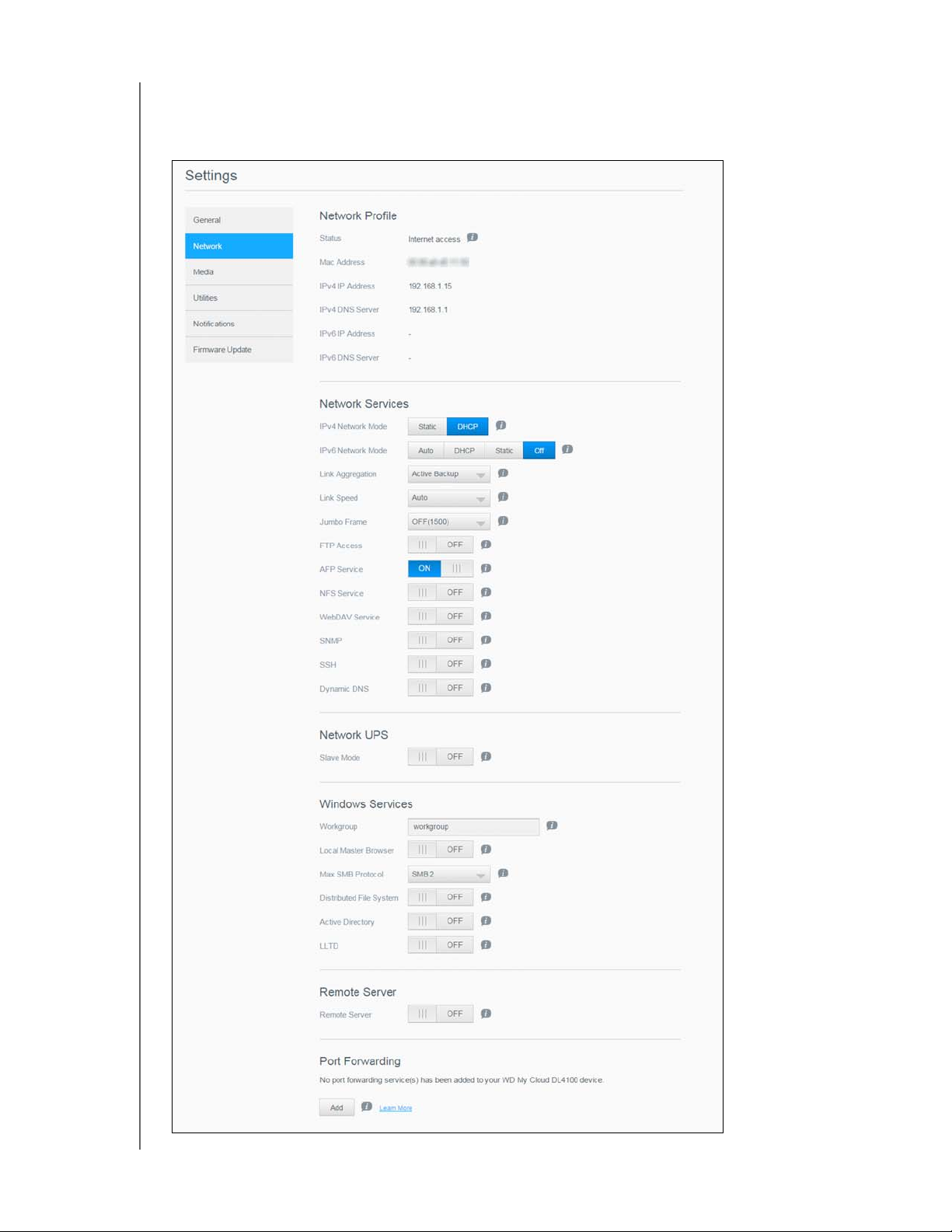
Task: Click the SNMP info icon
Action: click(486, 640)
